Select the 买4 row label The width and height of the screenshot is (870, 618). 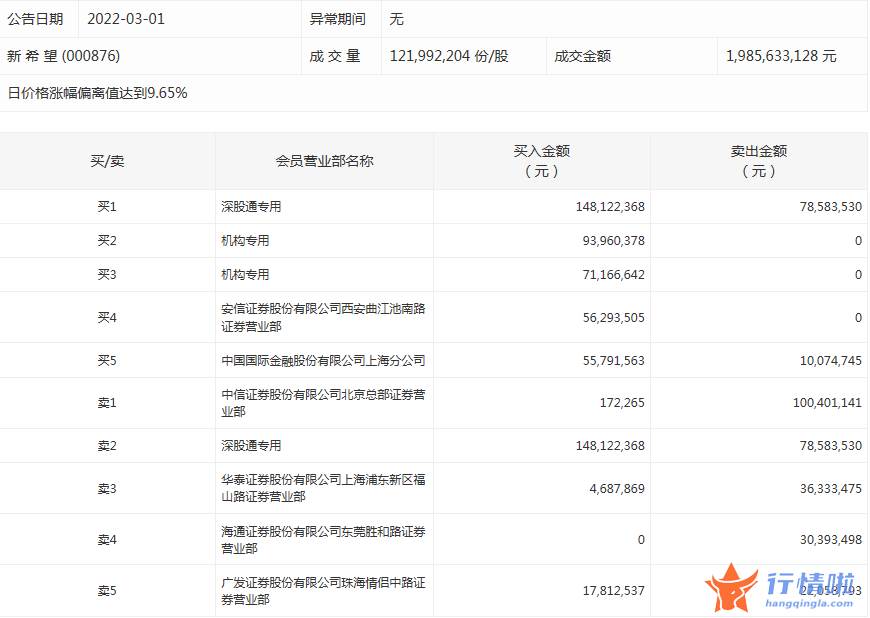pyautogui.click(x=107, y=318)
